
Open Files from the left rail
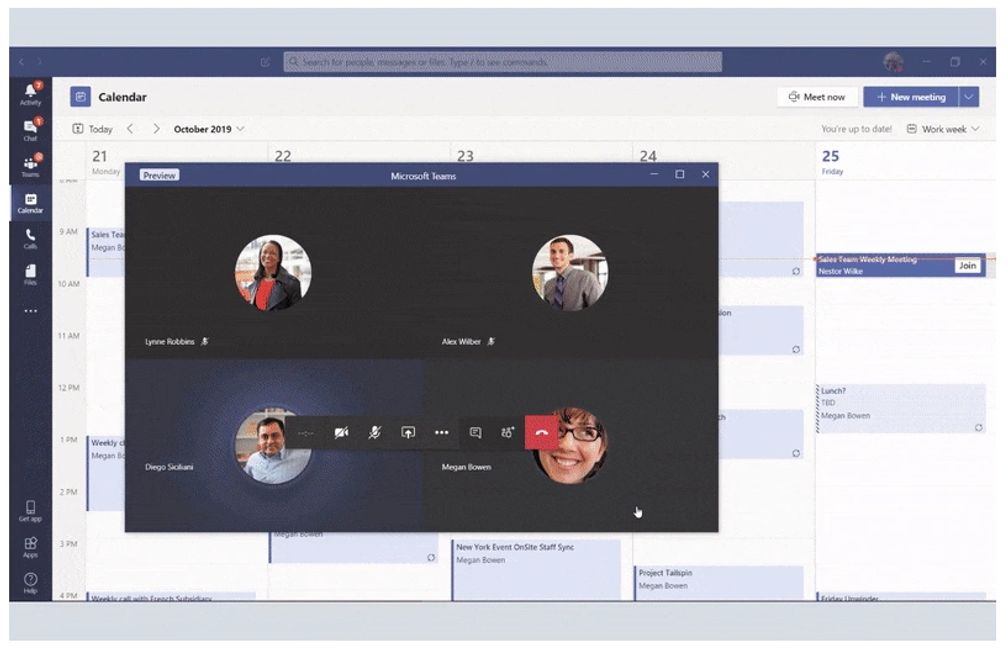tap(30, 274)
